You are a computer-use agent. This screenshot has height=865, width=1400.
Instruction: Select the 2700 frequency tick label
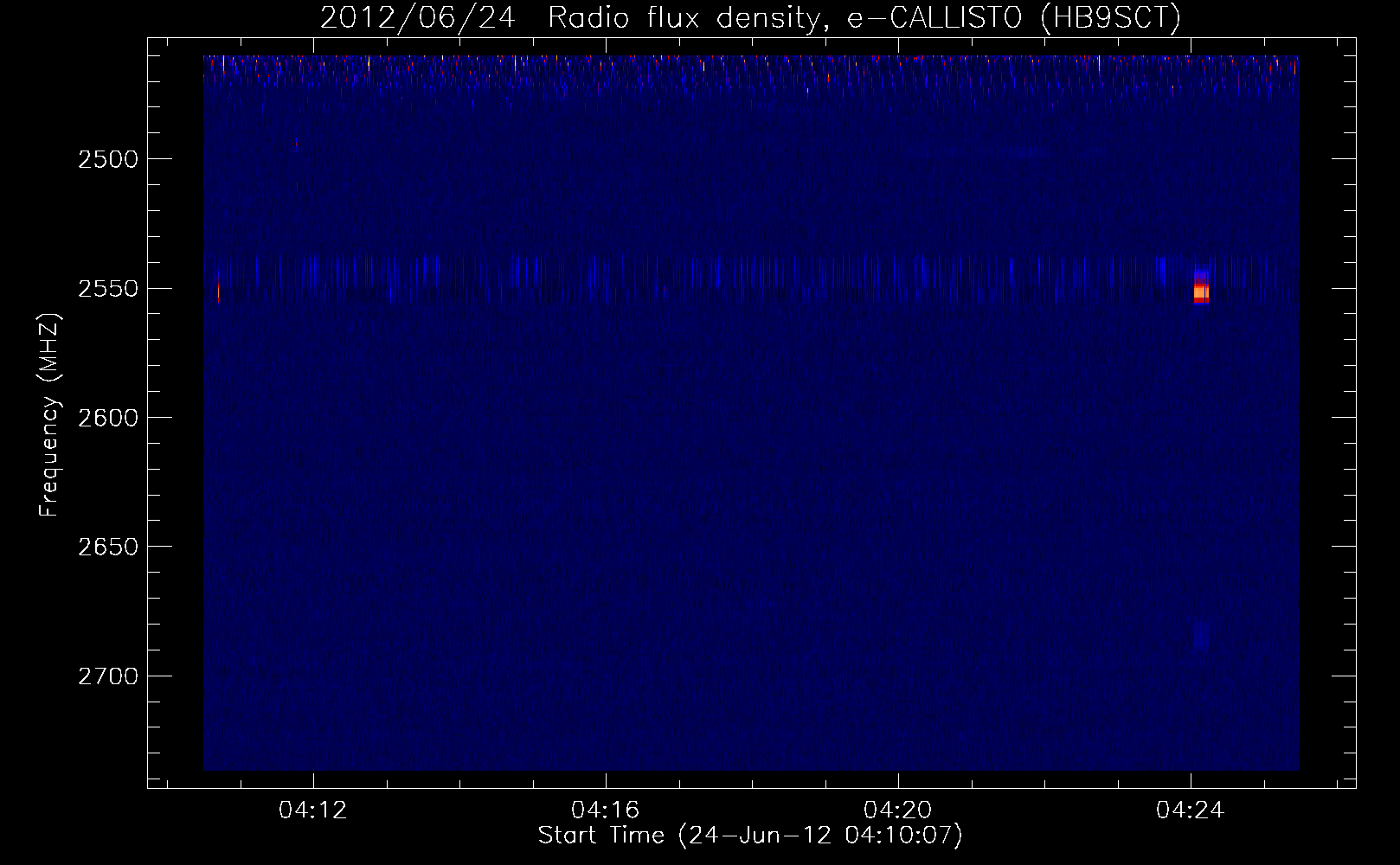click(x=108, y=676)
